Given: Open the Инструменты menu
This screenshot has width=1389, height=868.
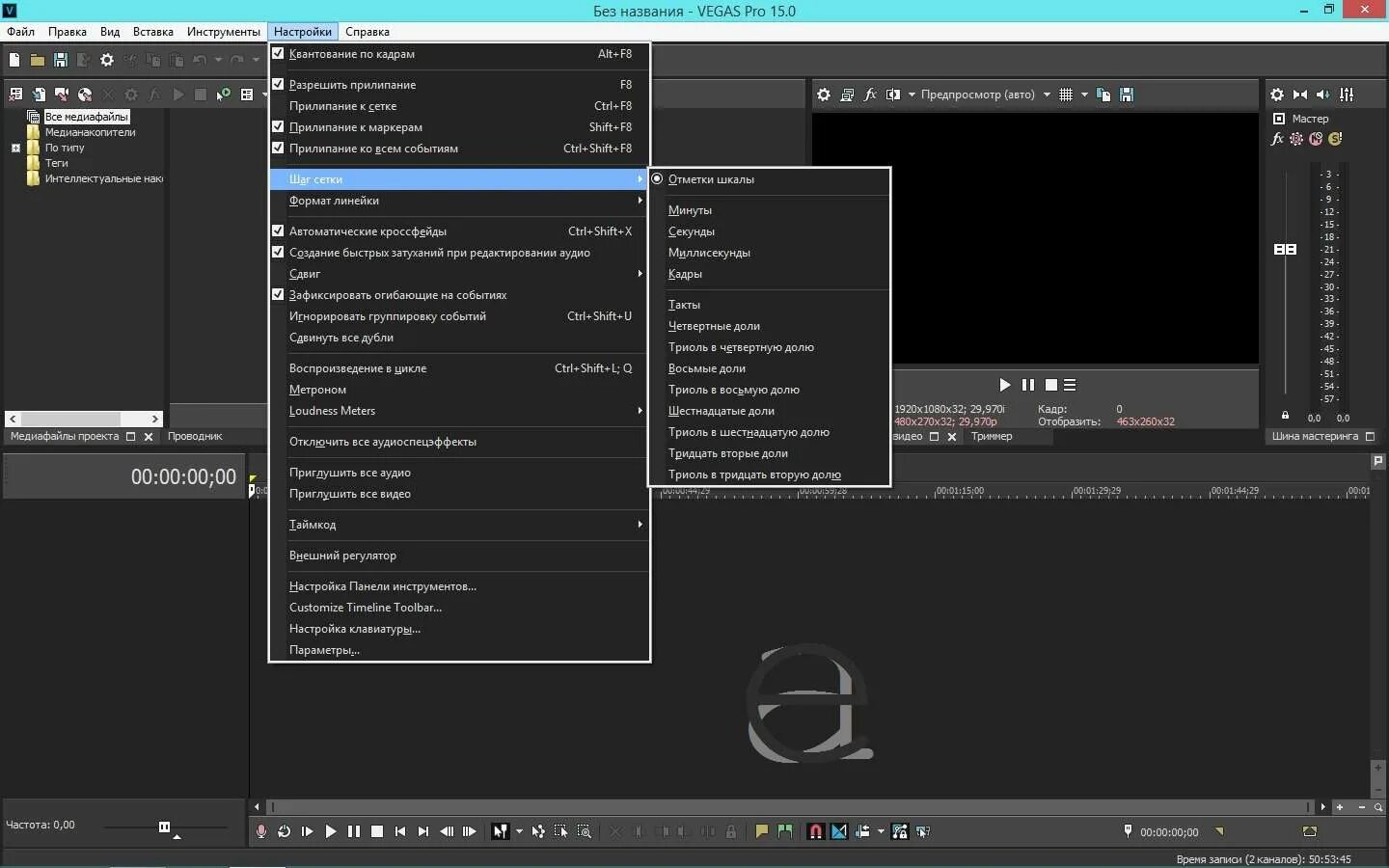Looking at the screenshot, I should [223, 32].
